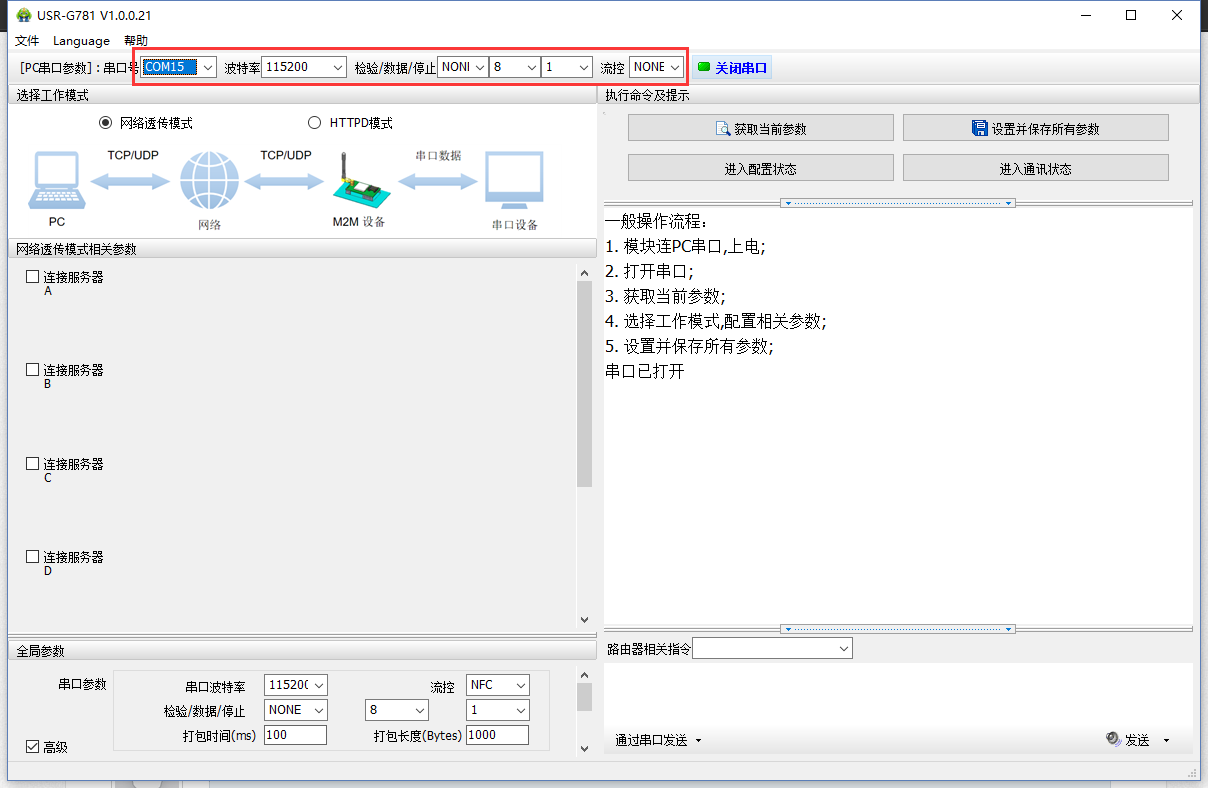Image resolution: width=1208 pixels, height=788 pixels.
Task: Click the serial device monitor icon
Action: [514, 182]
